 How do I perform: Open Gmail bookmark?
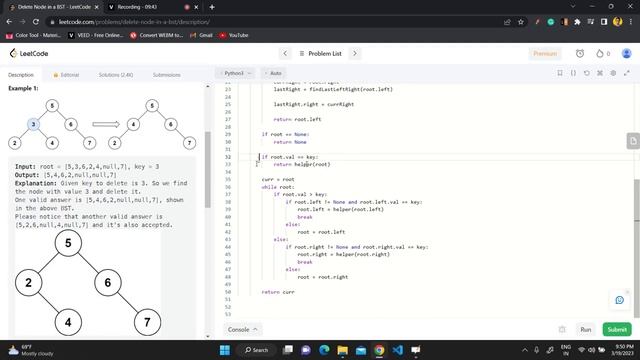click(202, 36)
